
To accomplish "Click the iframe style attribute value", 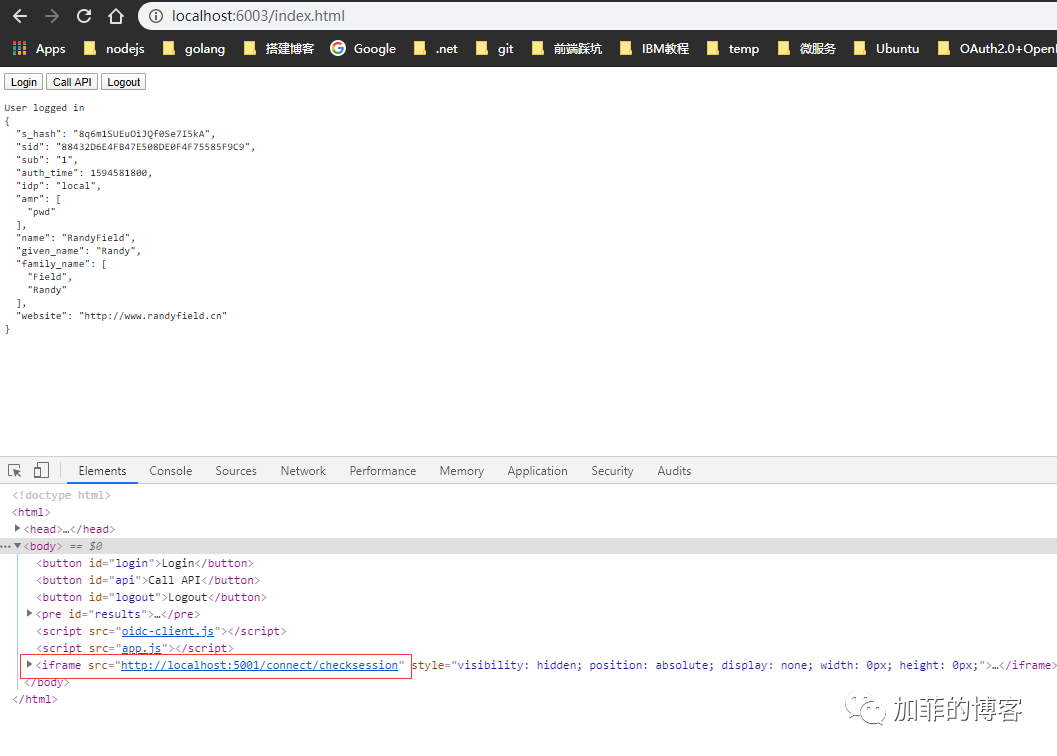I will click(x=721, y=665).
